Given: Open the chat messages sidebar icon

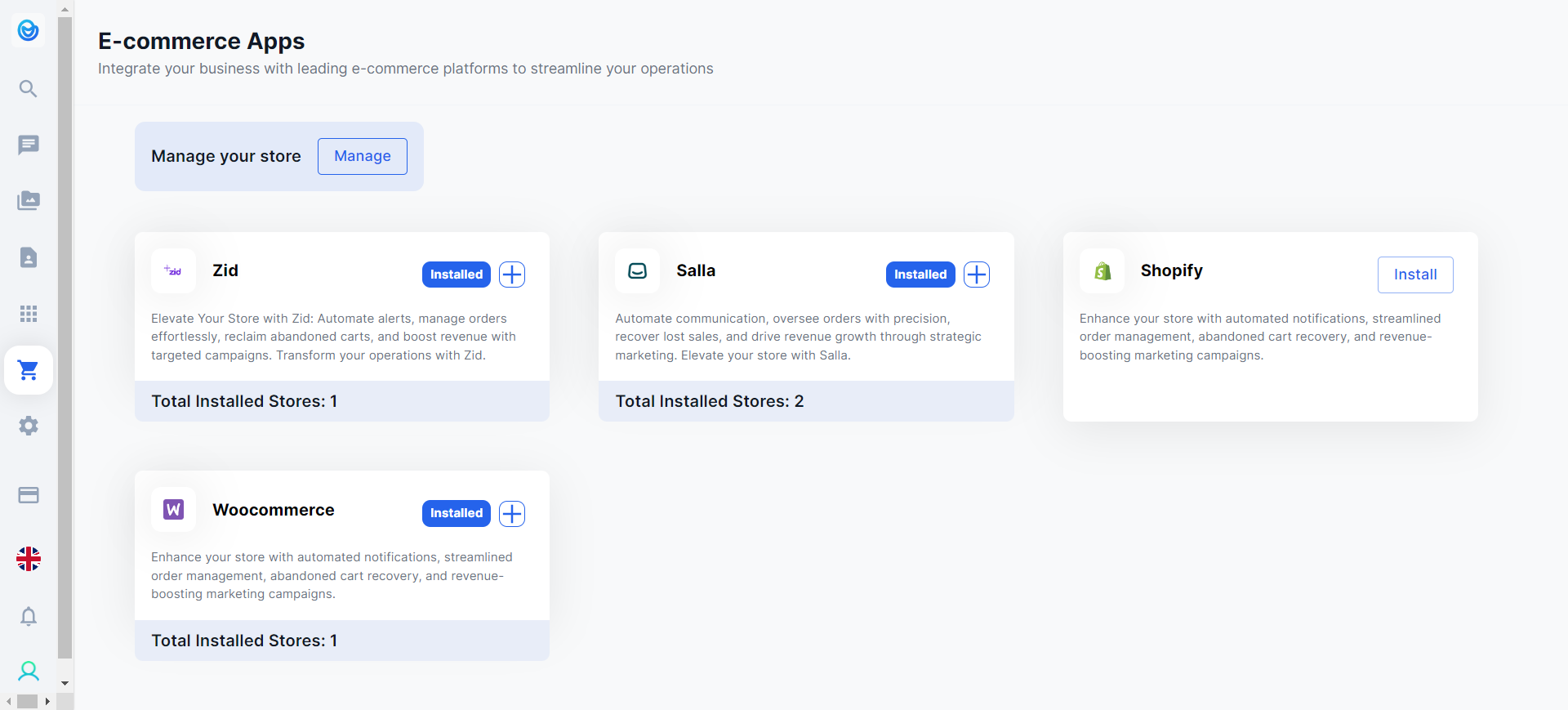Looking at the screenshot, I should pyautogui.click(x=29, y=145).
